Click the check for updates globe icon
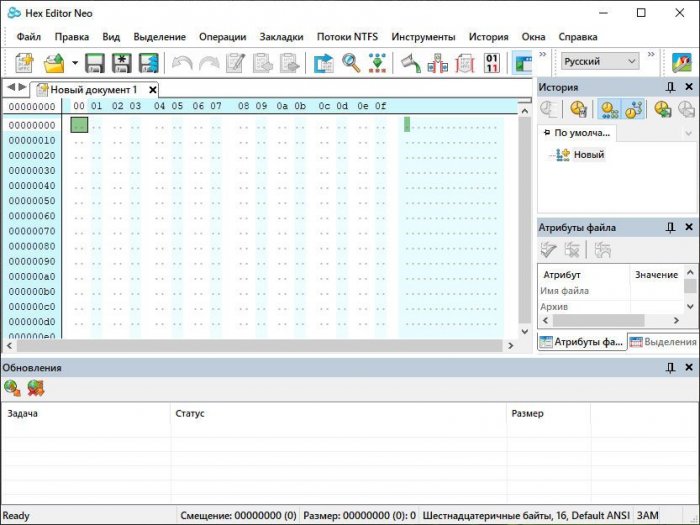700x525 pixels. click(x=12, y=387)
